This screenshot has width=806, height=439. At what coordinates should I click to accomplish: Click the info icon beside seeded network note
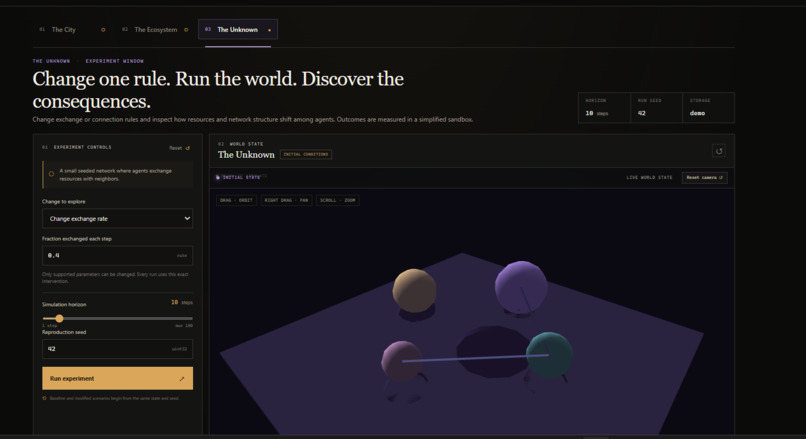click(x=51, y=174)
